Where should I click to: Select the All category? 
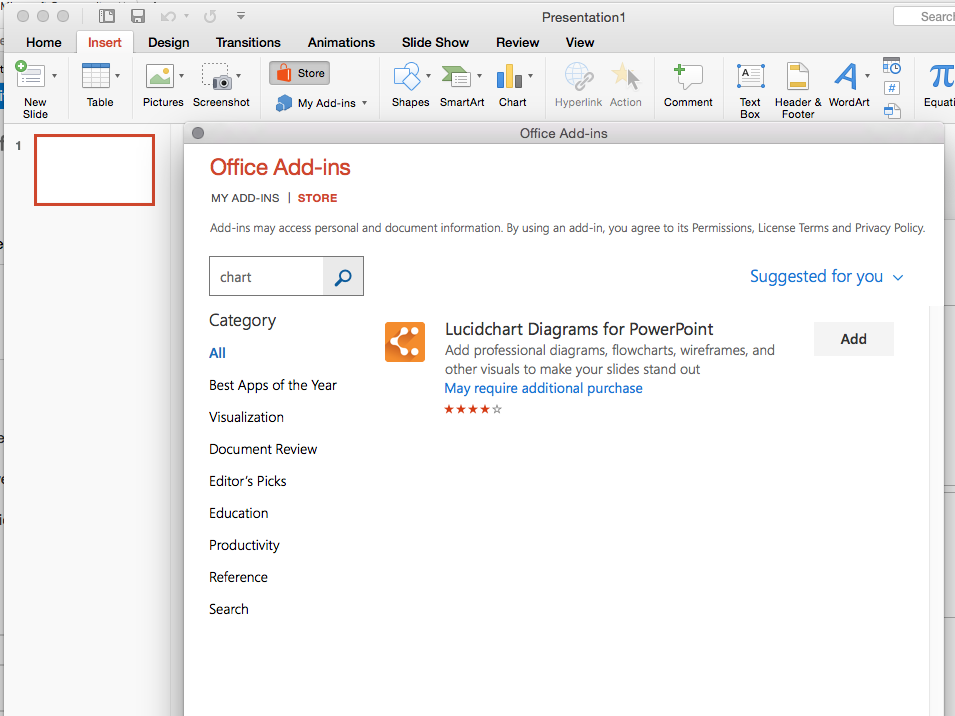(217, 353)
